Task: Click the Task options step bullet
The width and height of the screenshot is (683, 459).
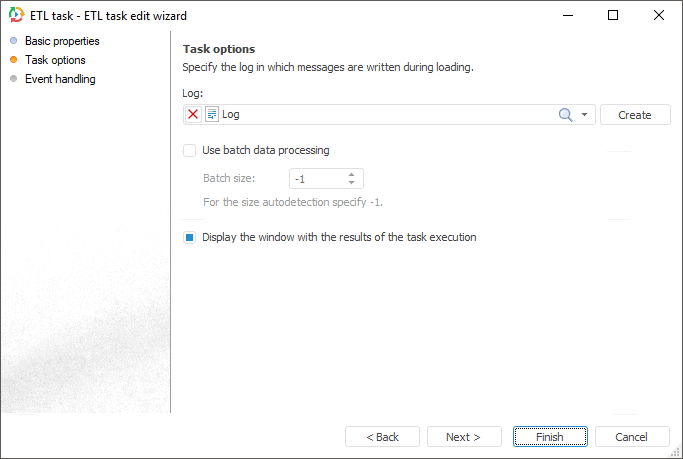Action: tap(14, 60)
